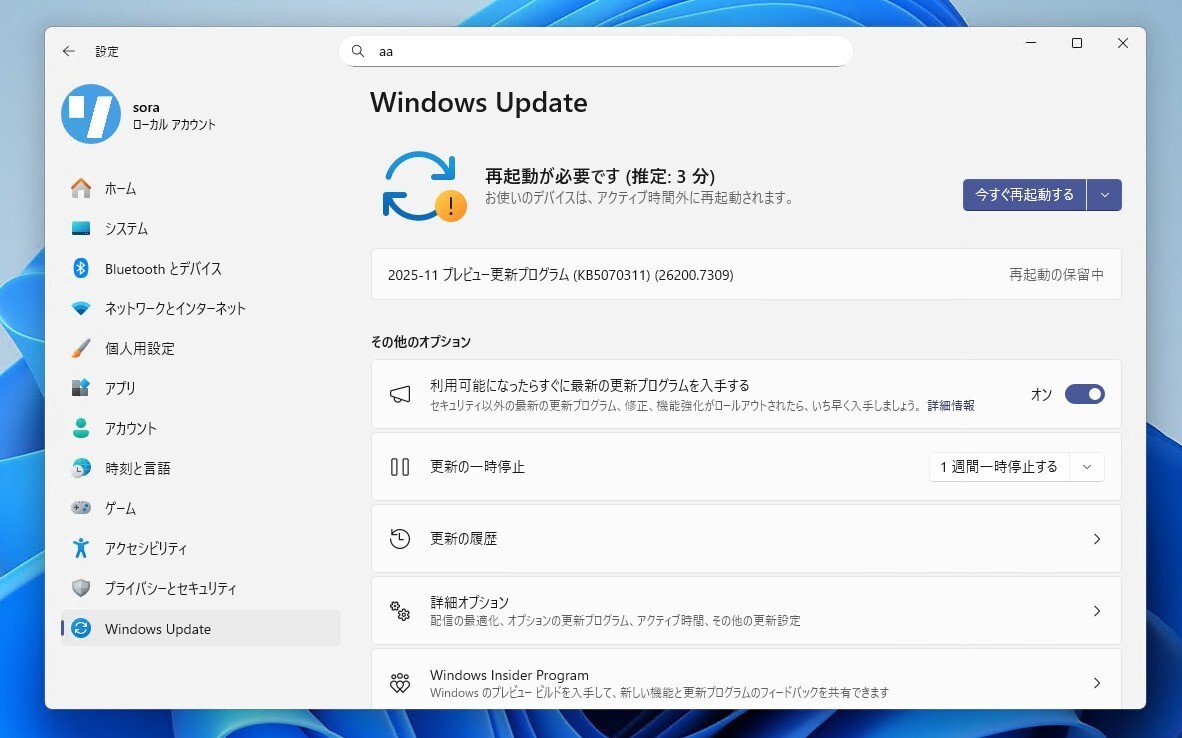Click the アプリ icon in sidebar

click(81, 387)
